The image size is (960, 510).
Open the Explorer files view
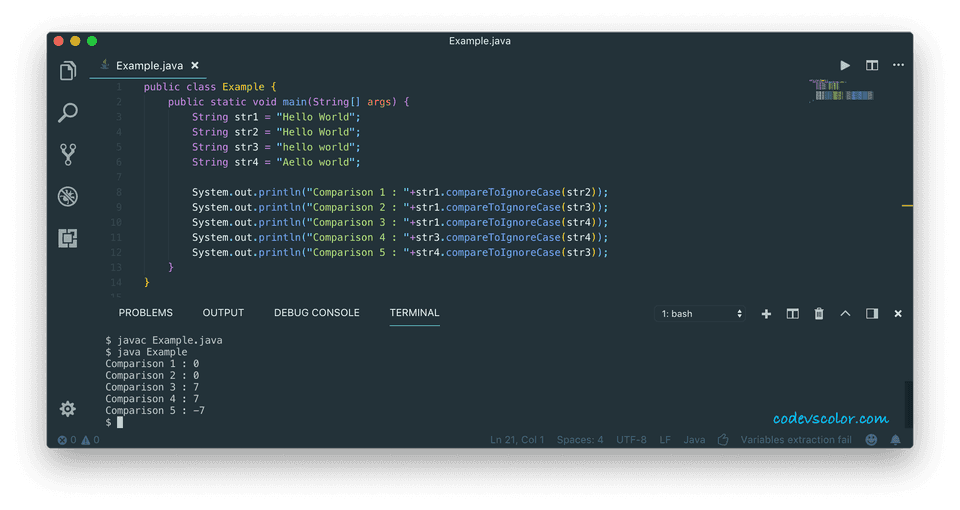pos(68,71)
